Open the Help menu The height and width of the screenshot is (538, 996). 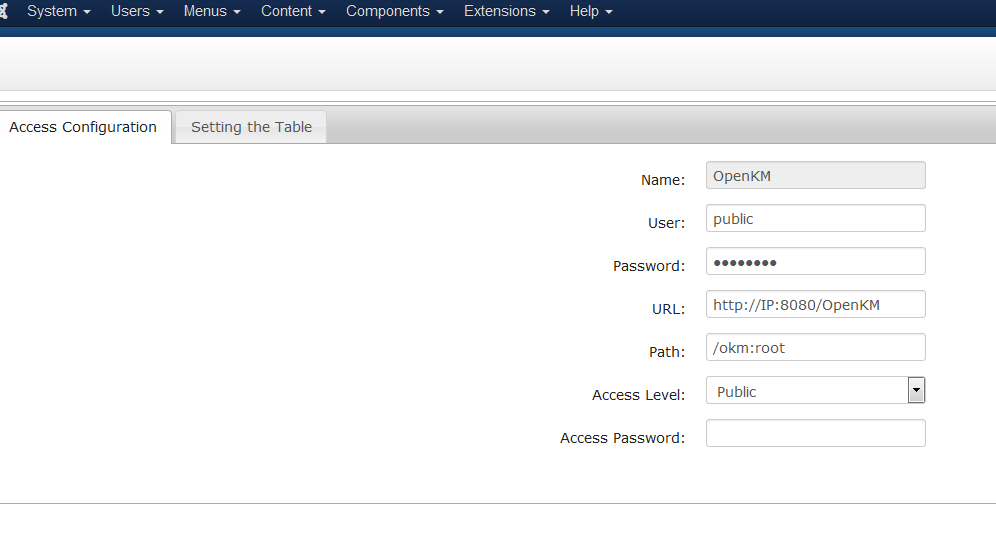point(590,12)
